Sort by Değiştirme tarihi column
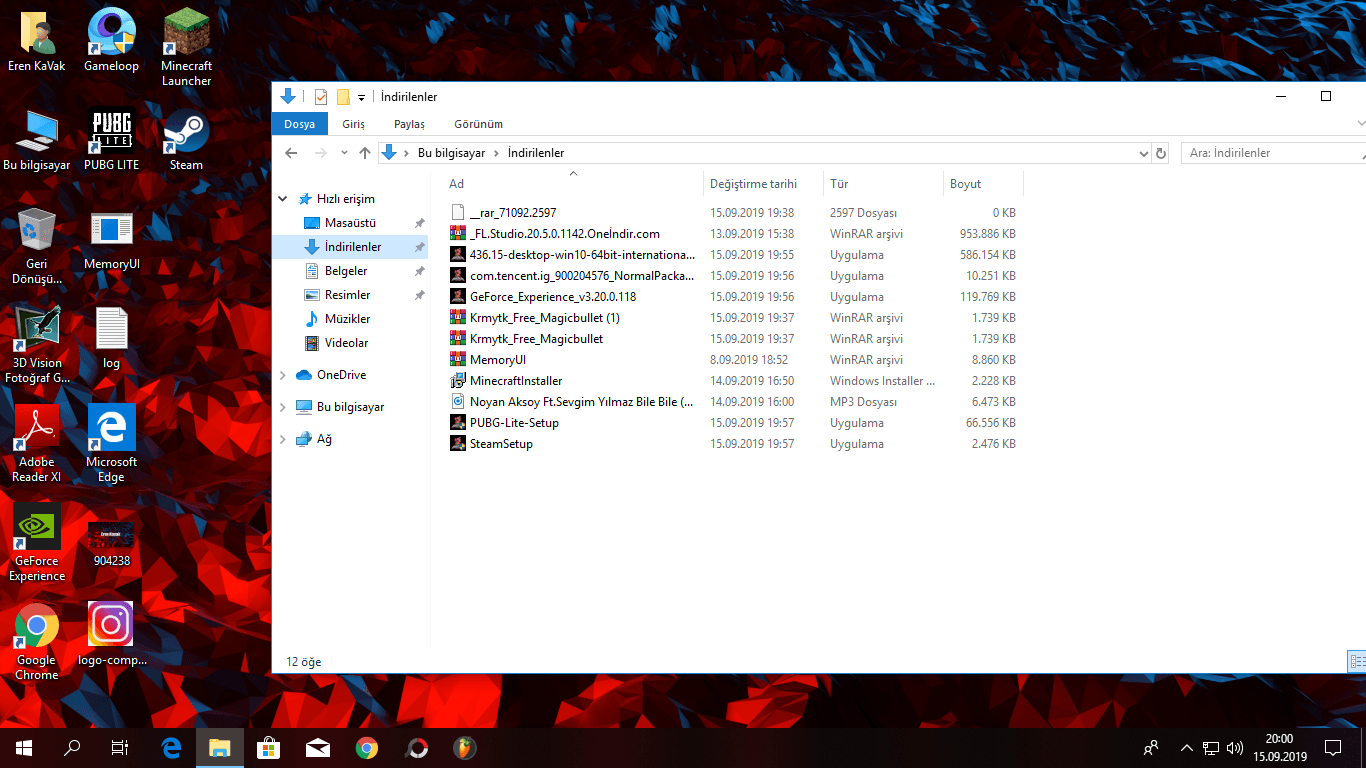This screenshot has width=1366, height=768. (763, 184)
